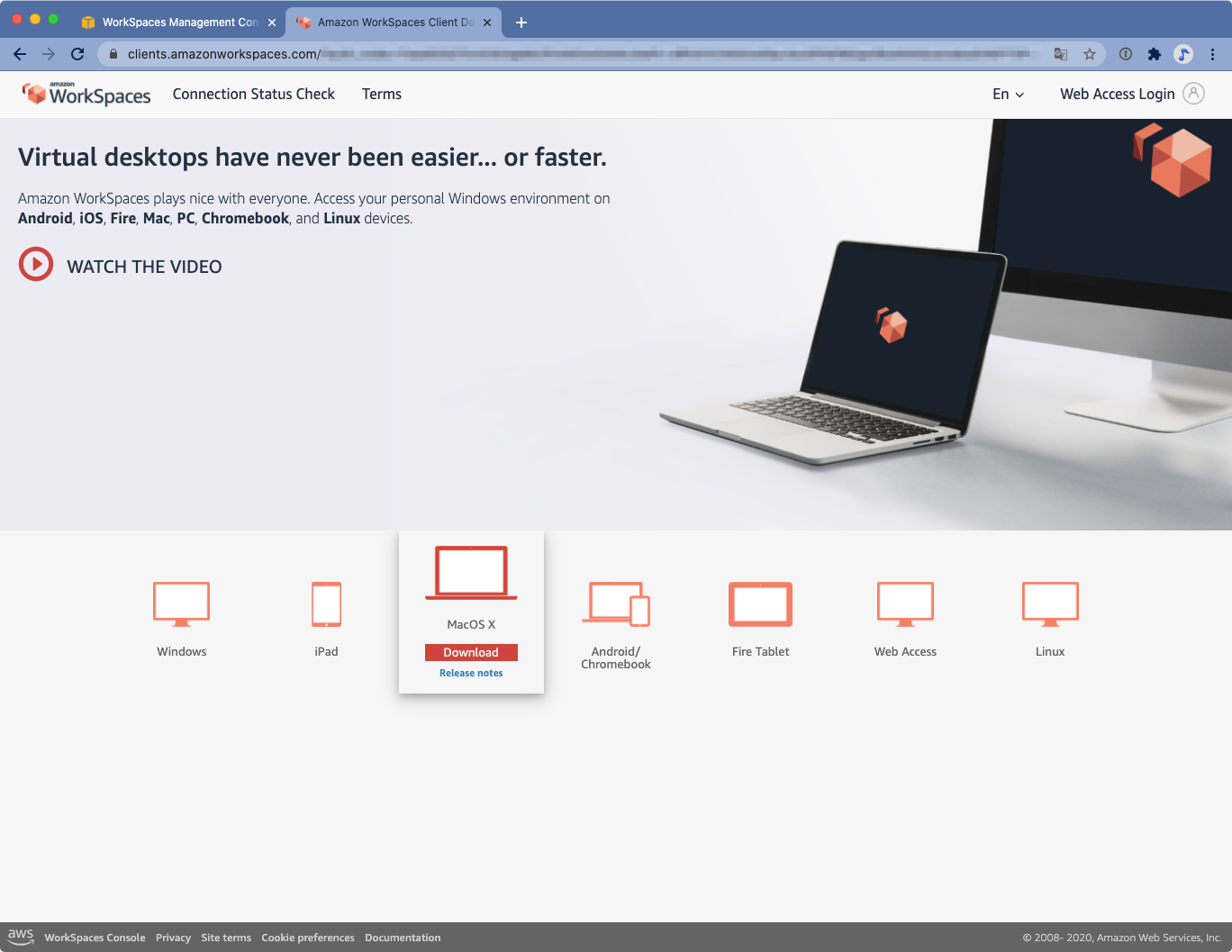Click the iPad label text

pos(326,651)
